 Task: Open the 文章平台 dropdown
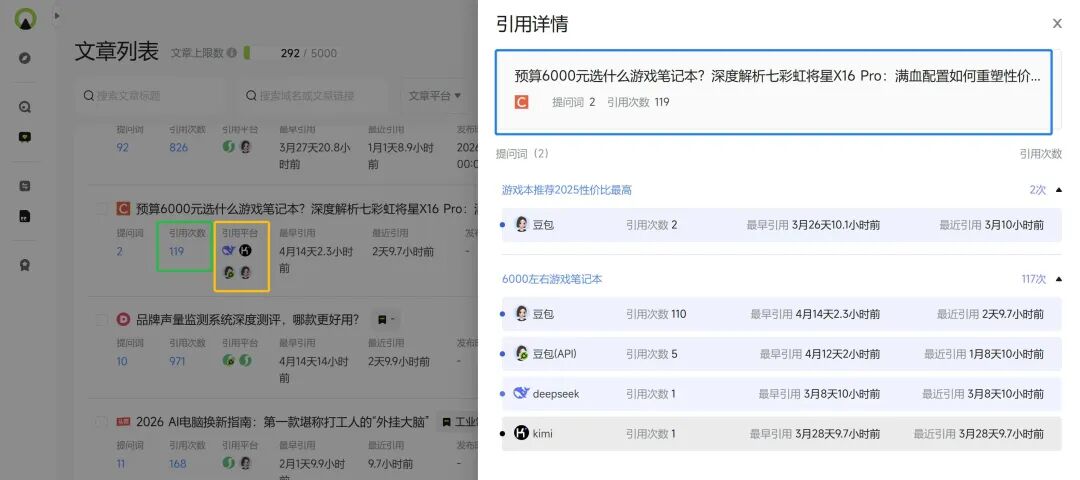[435, 96]
